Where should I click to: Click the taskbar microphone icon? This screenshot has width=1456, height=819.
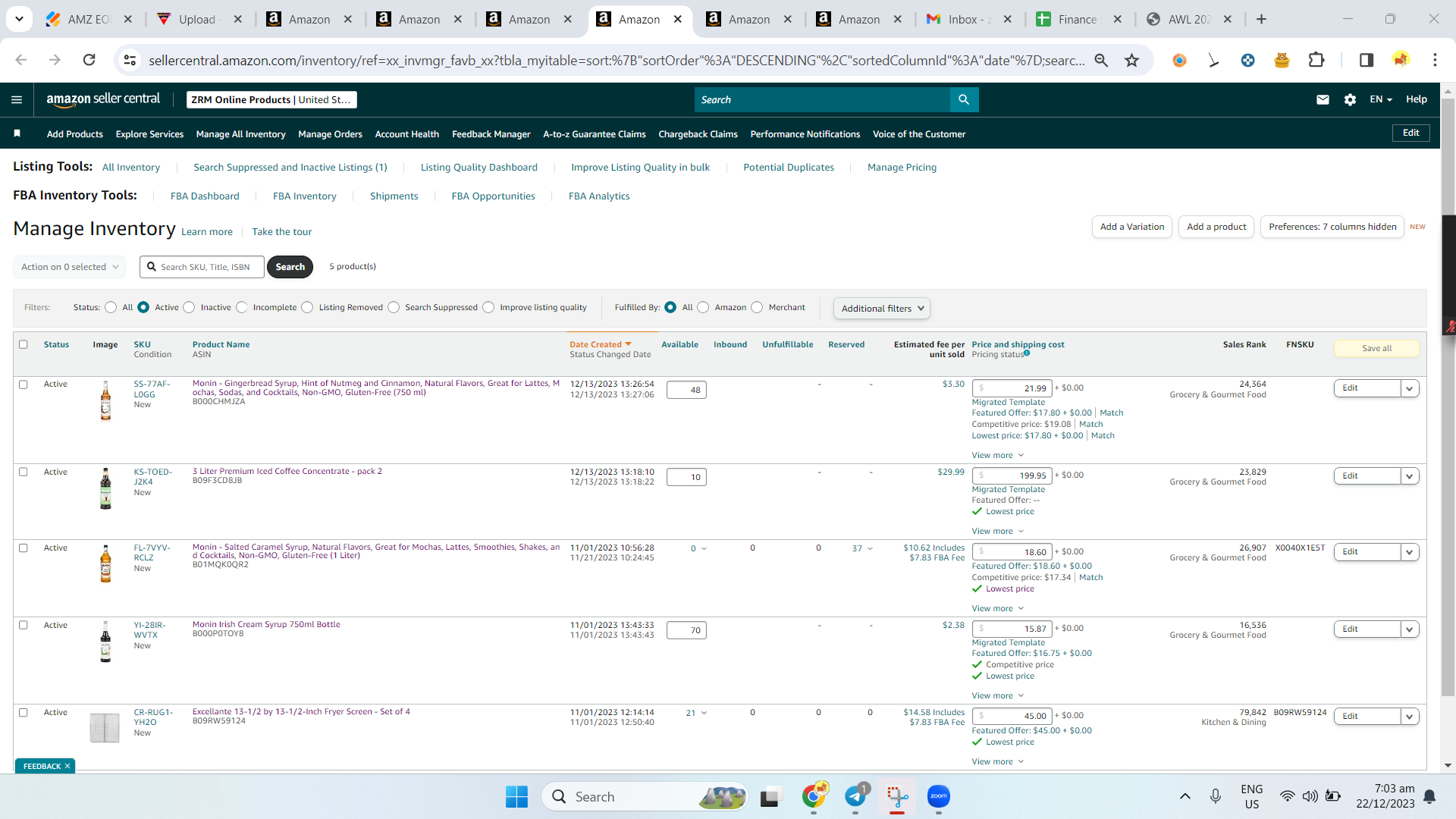1216,796
